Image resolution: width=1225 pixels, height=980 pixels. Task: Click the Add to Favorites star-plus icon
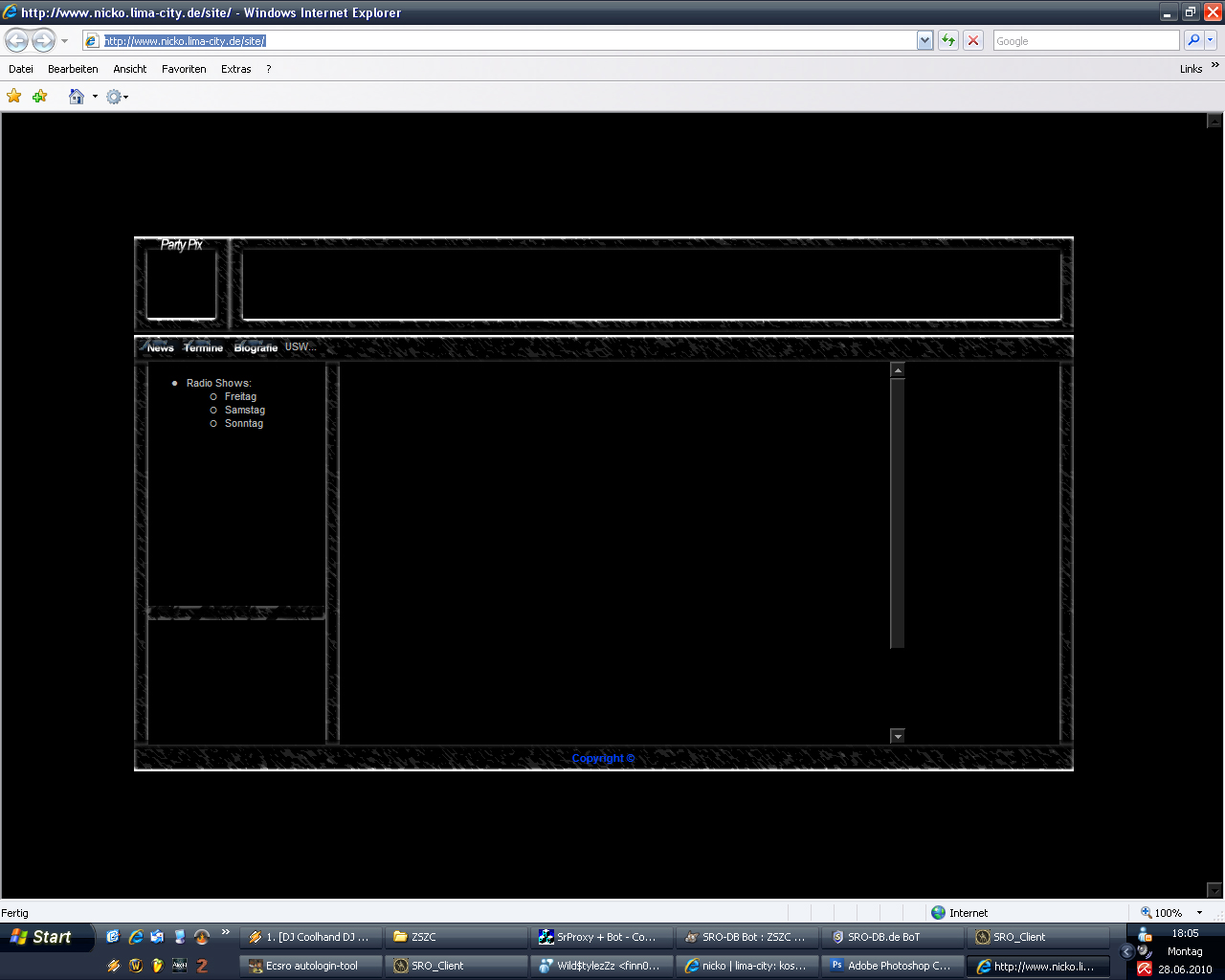(39, 96)
